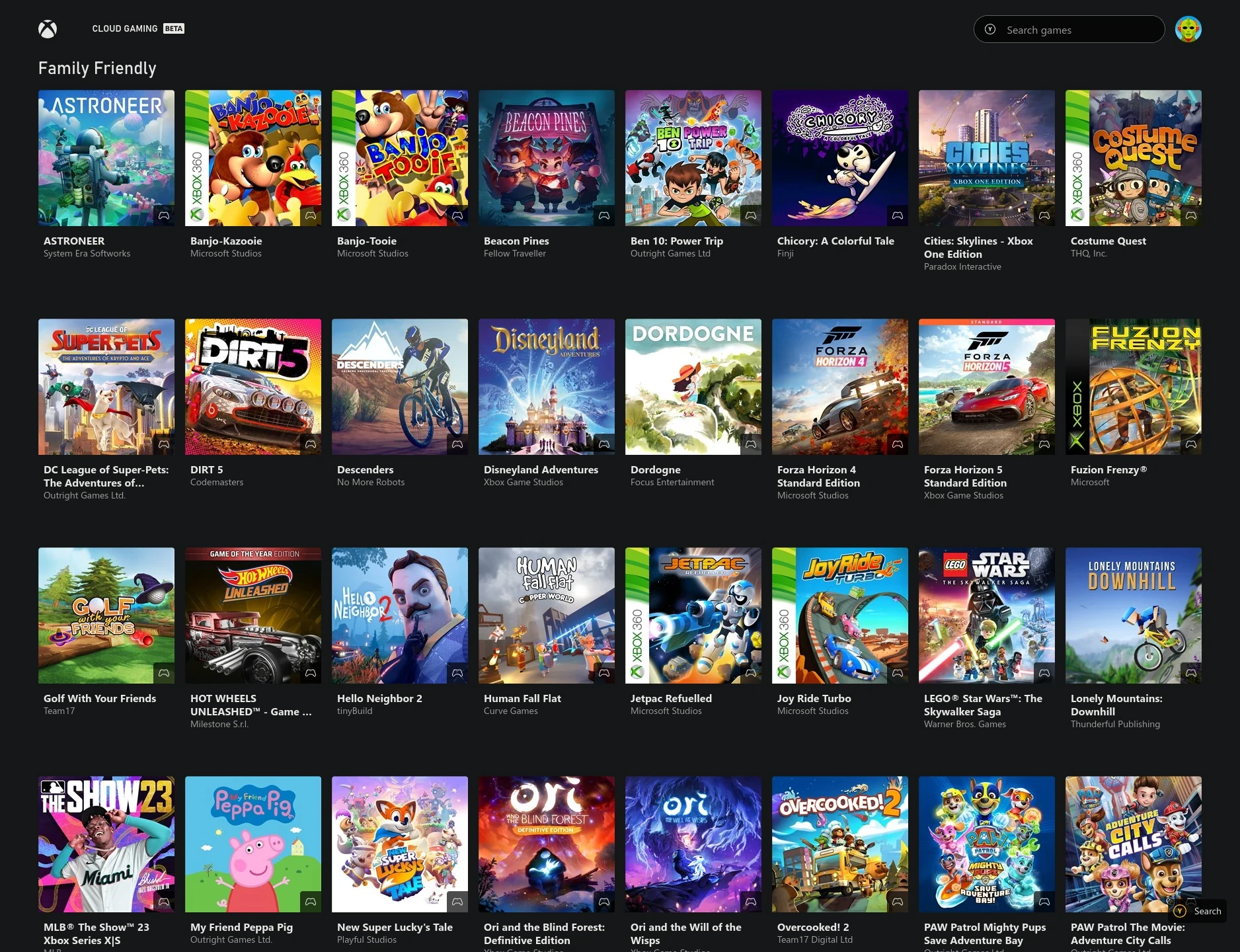This screenshot has height=952, width=1240.
Task: Open the Banjo-Tooie cover art
Action: point(400,158)
